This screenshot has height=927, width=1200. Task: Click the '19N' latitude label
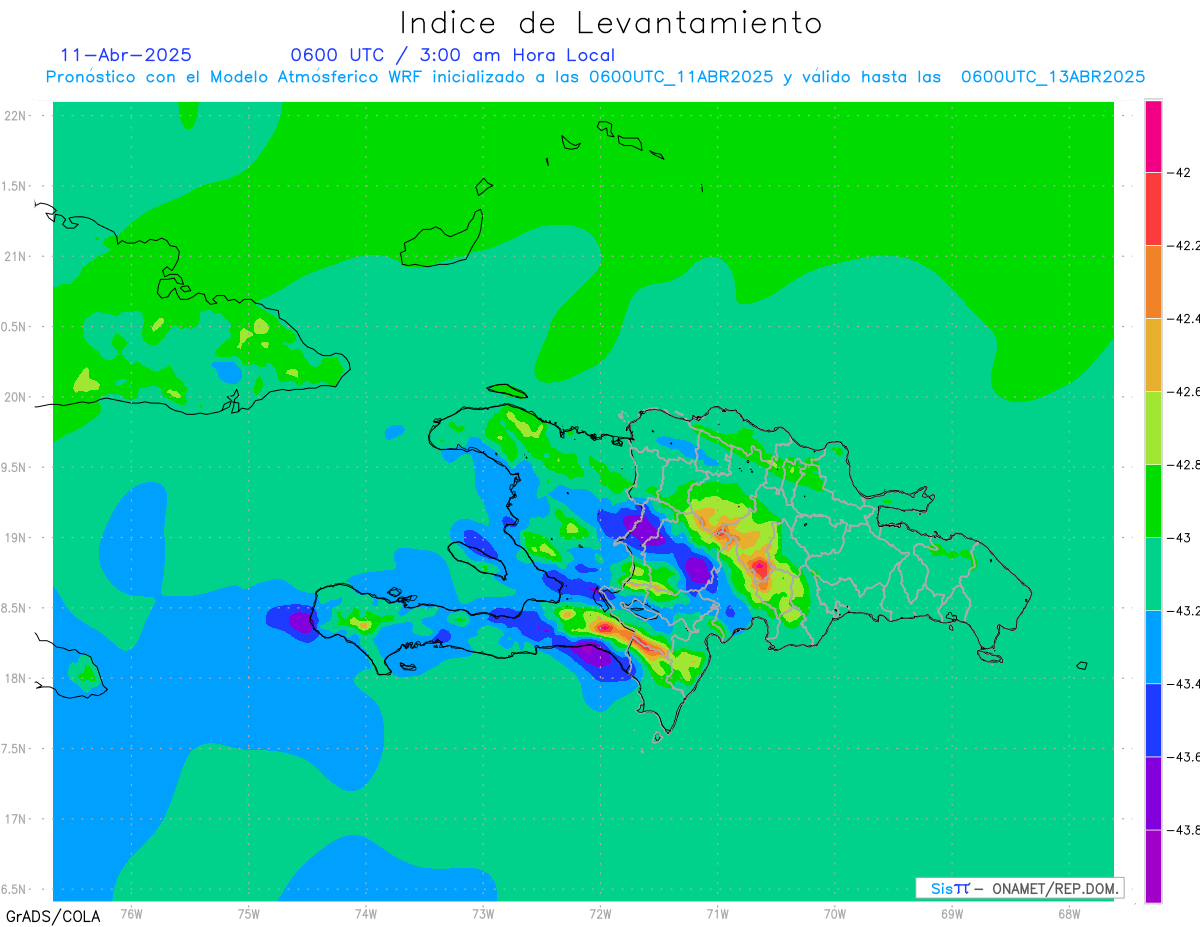(15, 538)
